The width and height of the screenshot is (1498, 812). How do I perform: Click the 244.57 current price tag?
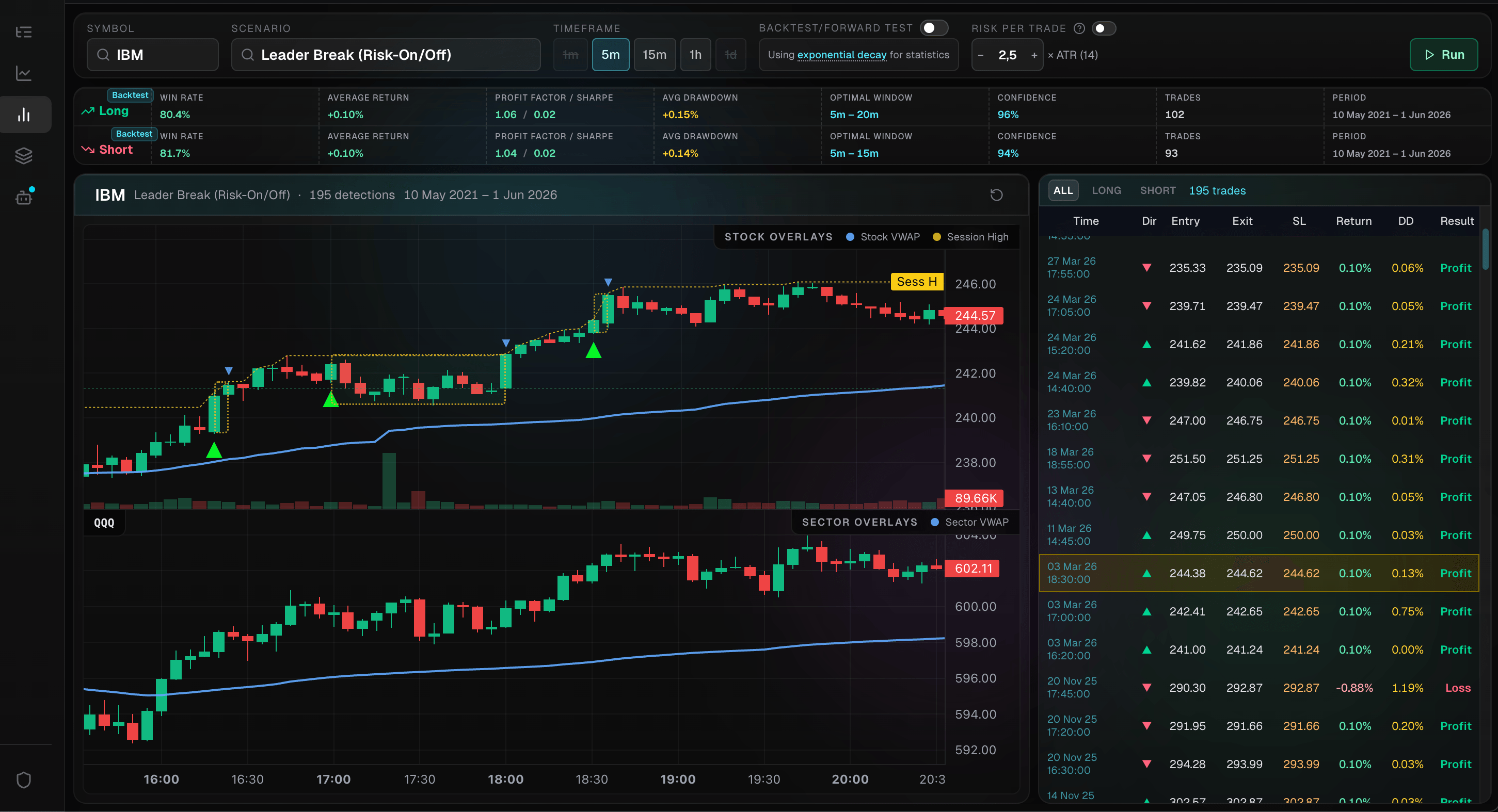[x=974, y=316]
